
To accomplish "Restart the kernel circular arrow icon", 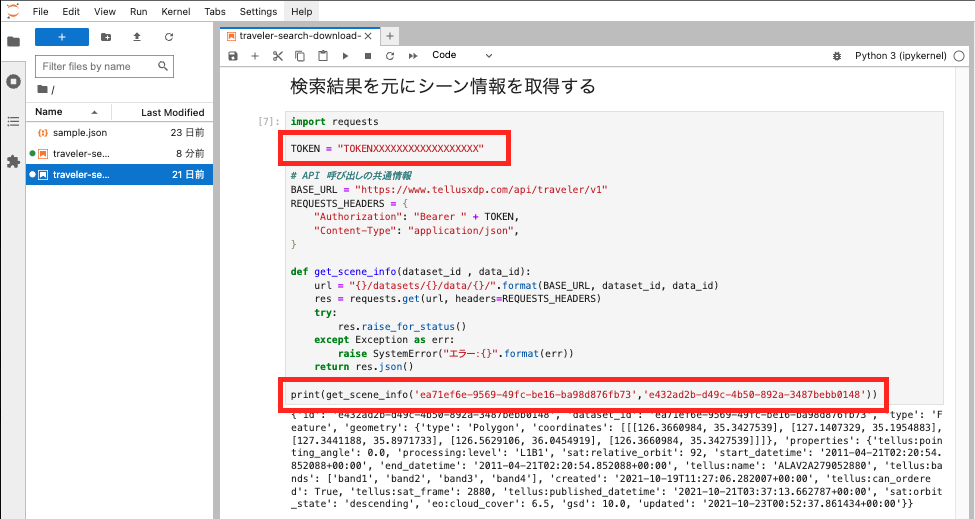I will click(390, 56).
